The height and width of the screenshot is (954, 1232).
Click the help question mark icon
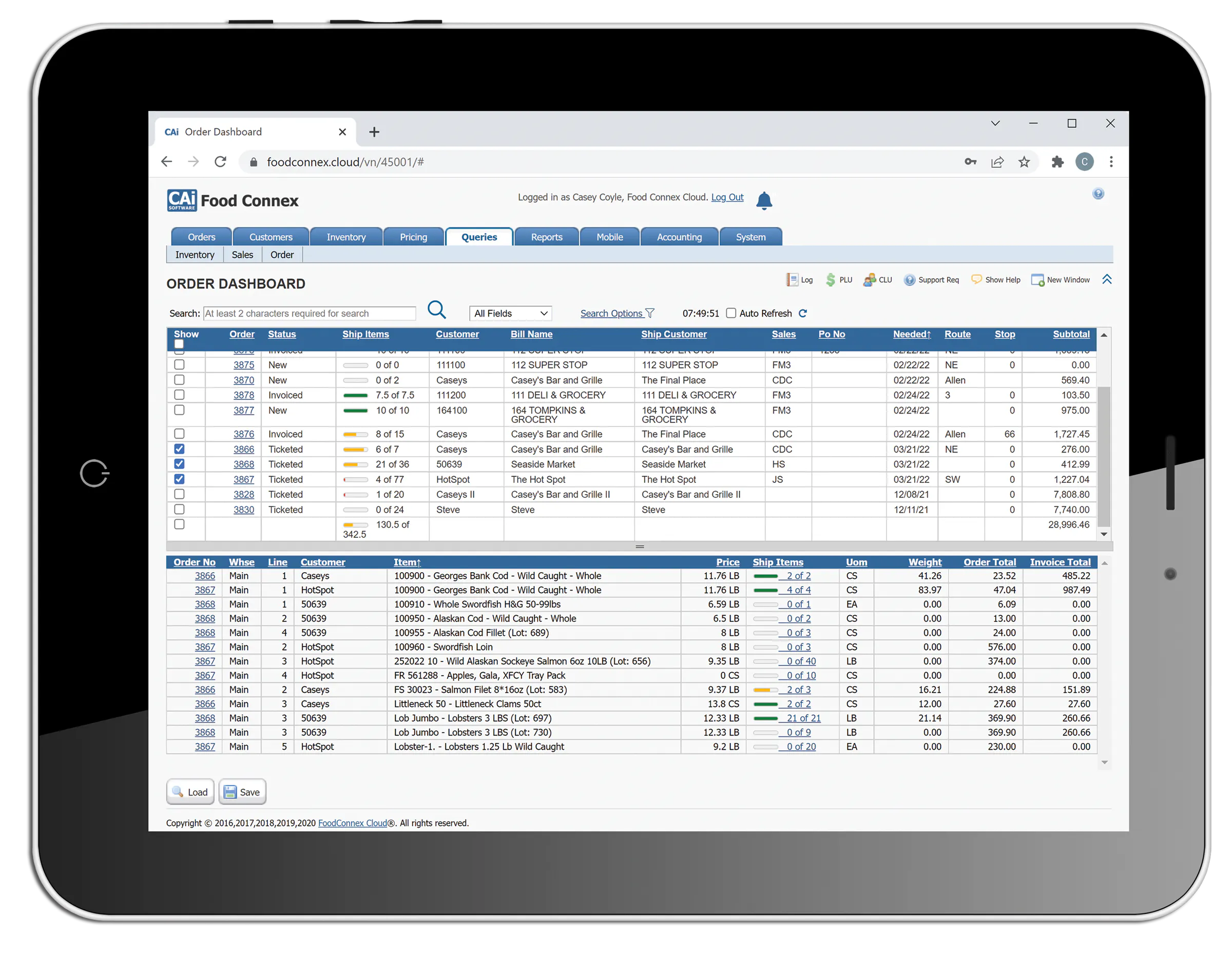[x=1098, y=194]
